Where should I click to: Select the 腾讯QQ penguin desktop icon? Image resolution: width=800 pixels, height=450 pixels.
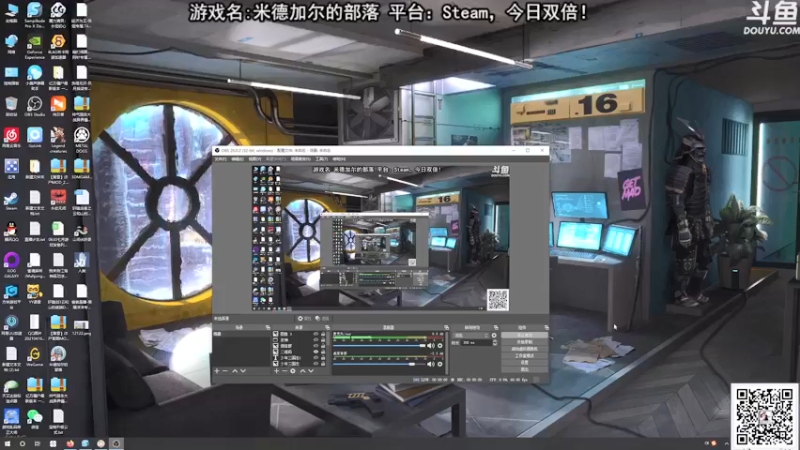point(11,232)
